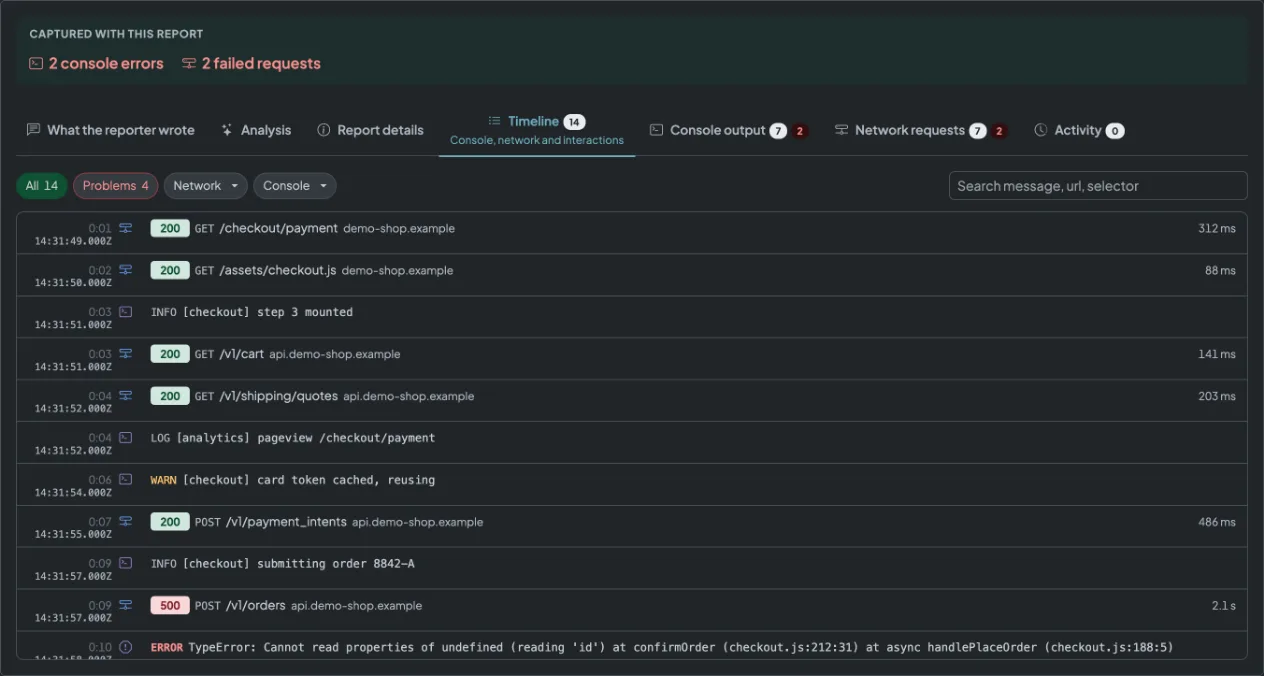Open What the reporter wrote tab
1264x676 pixels.
[x=110, y=130]
